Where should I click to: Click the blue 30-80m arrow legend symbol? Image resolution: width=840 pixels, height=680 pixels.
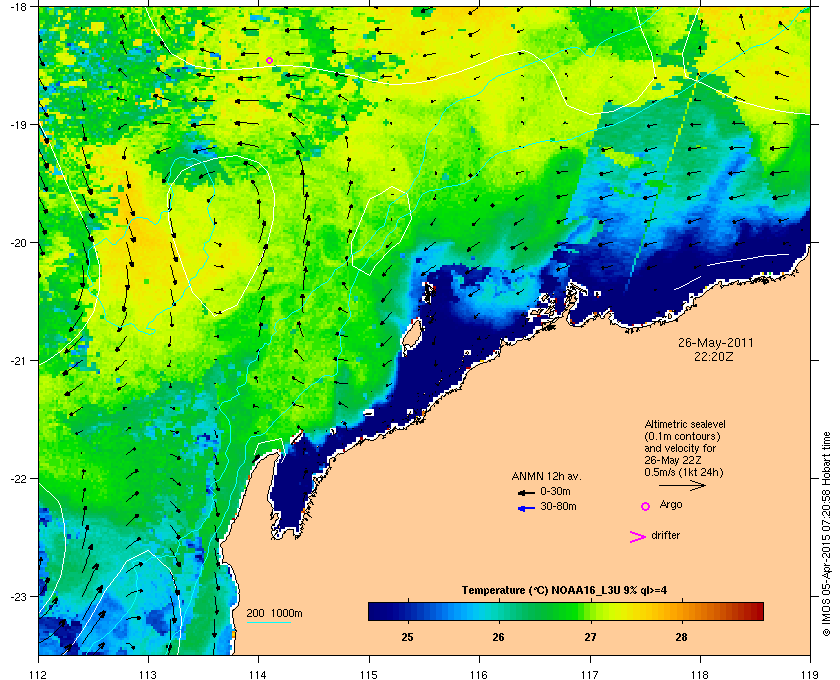(x=527, y=508)
